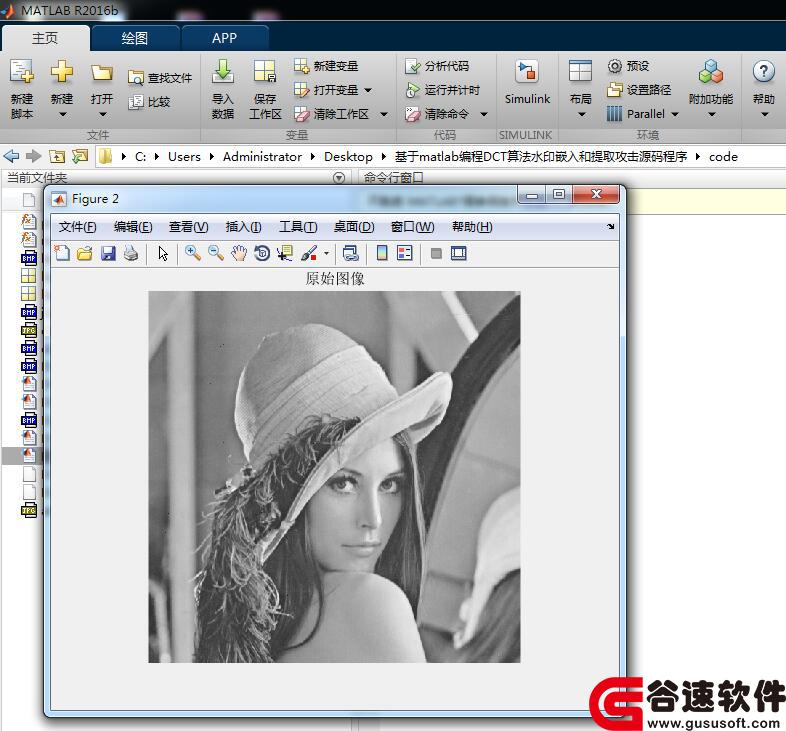Click Import Data (导入数据) icon

223,72
